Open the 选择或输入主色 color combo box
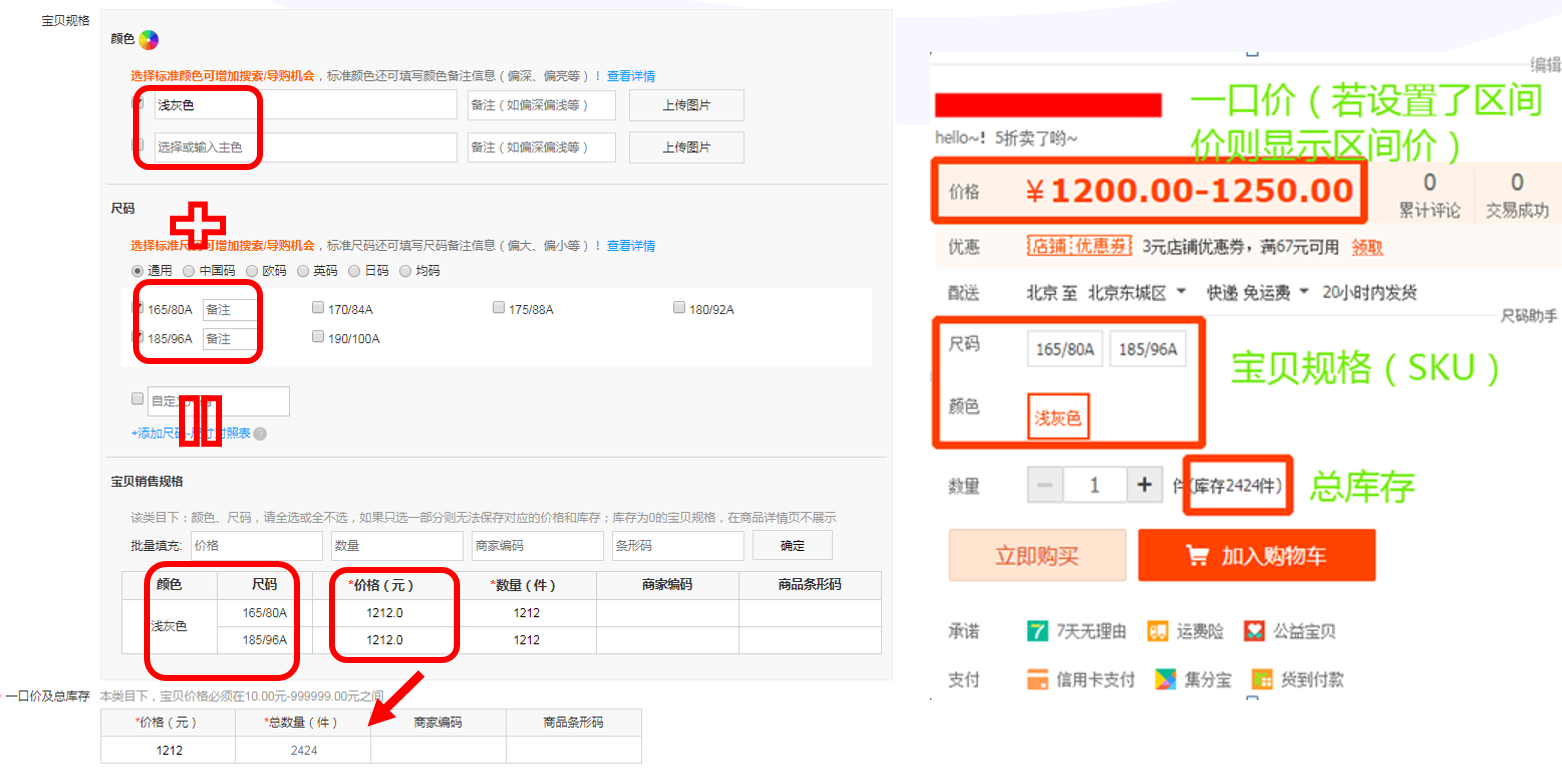 306,147
